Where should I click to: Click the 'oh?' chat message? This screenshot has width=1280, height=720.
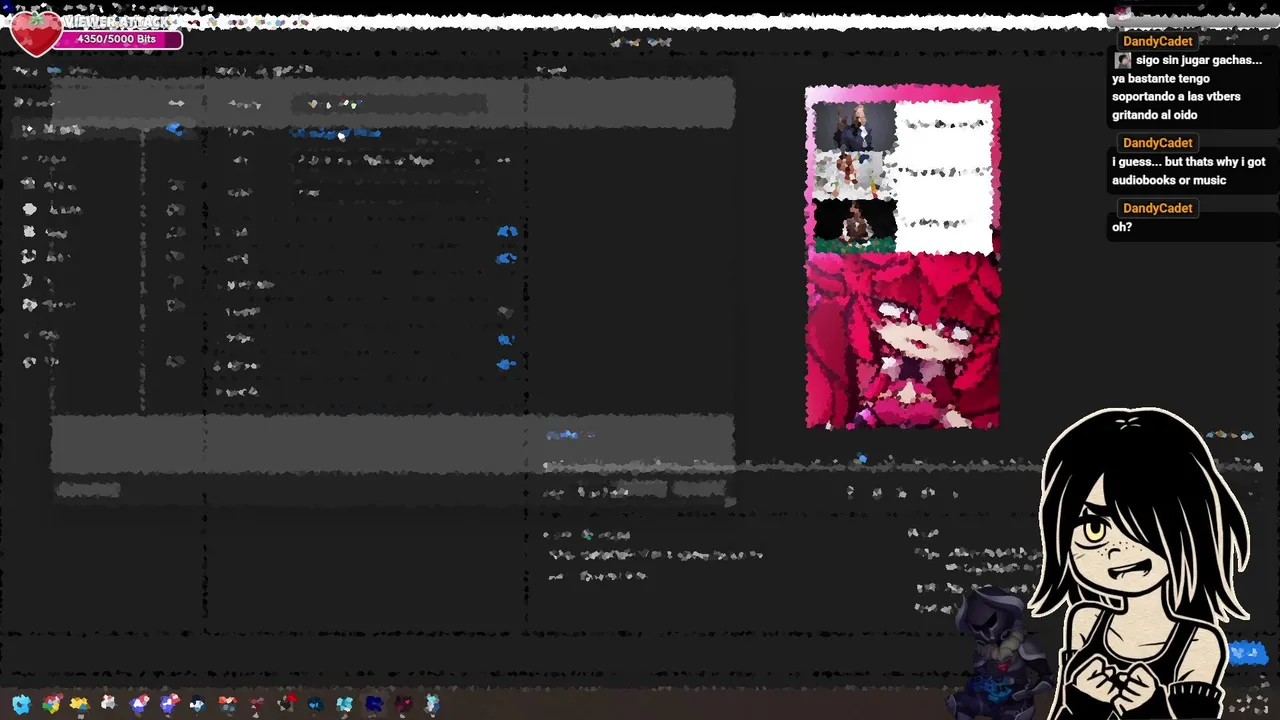pos(1122,227)
